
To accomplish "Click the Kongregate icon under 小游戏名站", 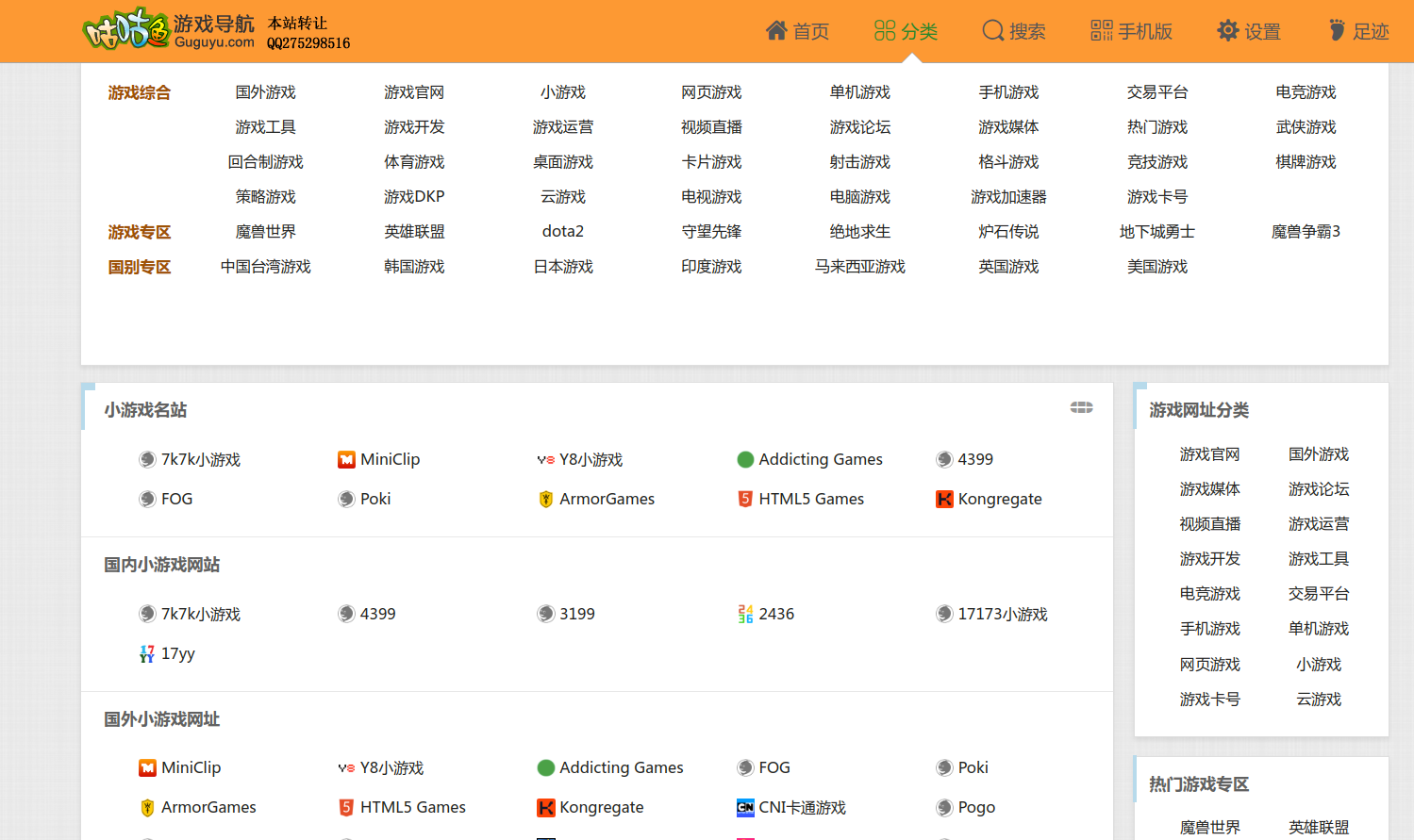I will [x=944, y=500].
